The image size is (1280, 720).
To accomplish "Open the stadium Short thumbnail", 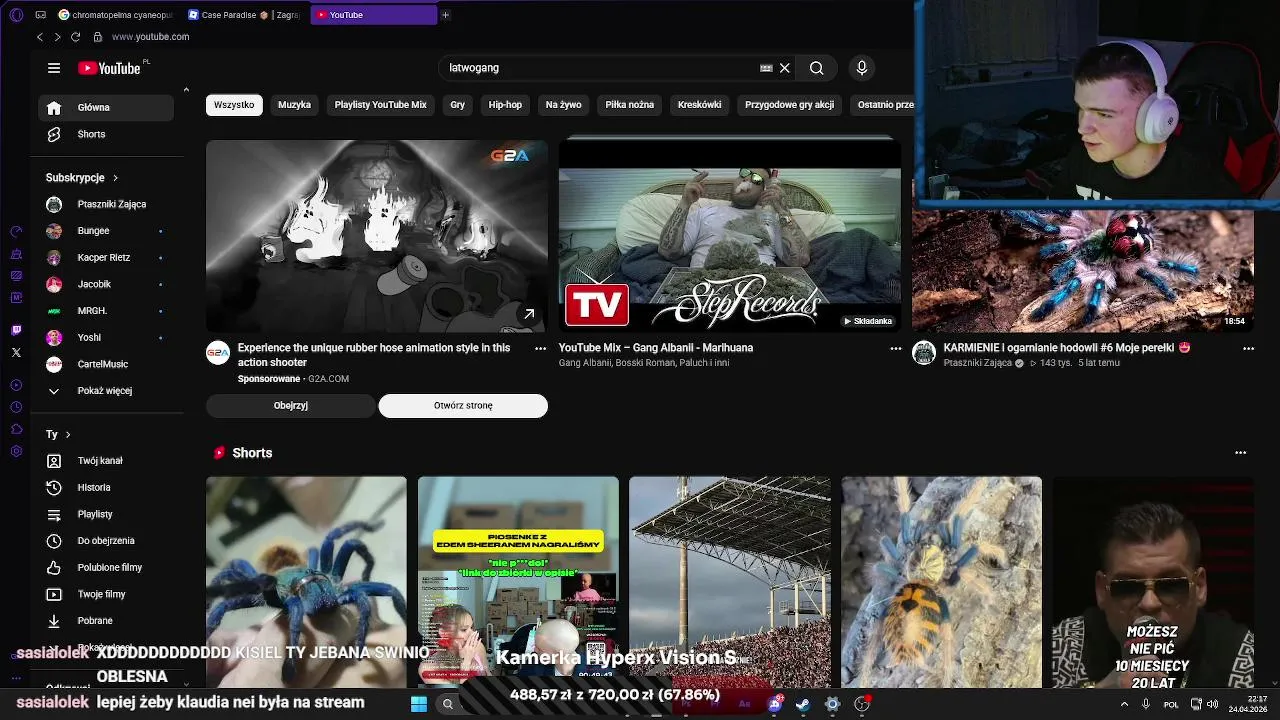I will coord(730,582).
